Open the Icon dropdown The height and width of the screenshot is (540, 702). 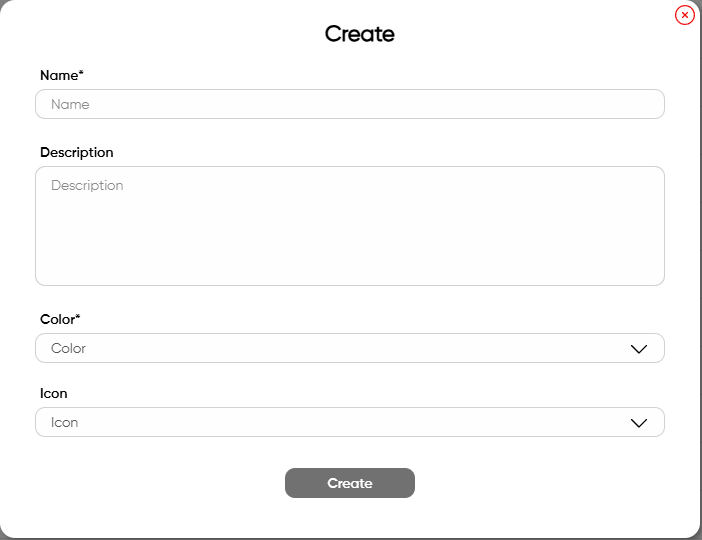point(350,422)
